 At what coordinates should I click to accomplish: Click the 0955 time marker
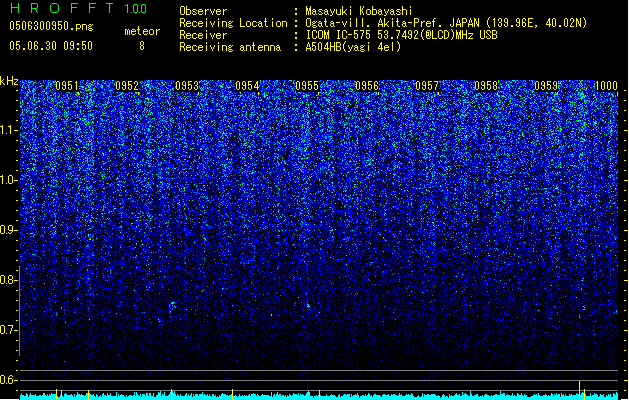click(307, 86)
